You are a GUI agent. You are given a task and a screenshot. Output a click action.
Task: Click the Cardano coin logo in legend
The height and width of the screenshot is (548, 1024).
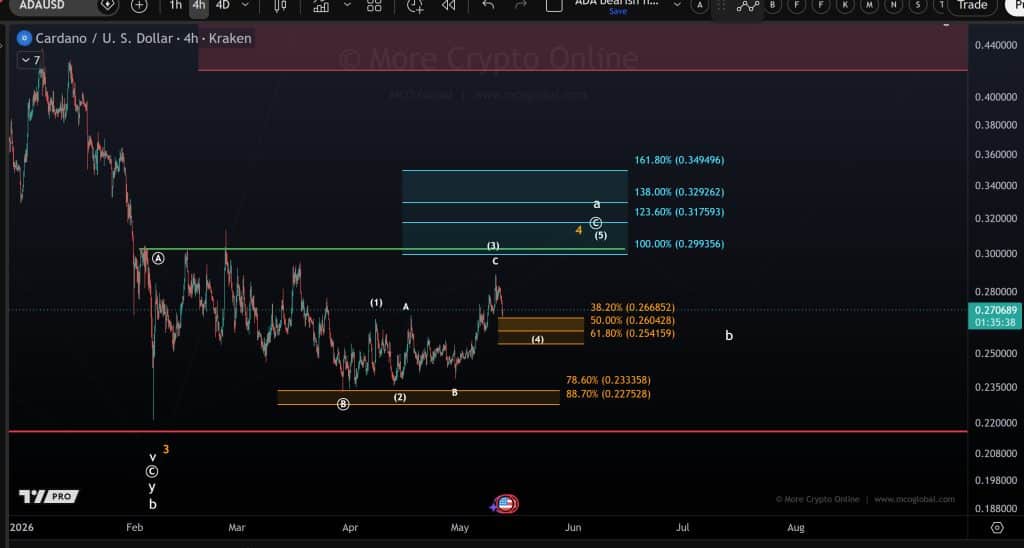pyautogui.click(x=25, y=39)
